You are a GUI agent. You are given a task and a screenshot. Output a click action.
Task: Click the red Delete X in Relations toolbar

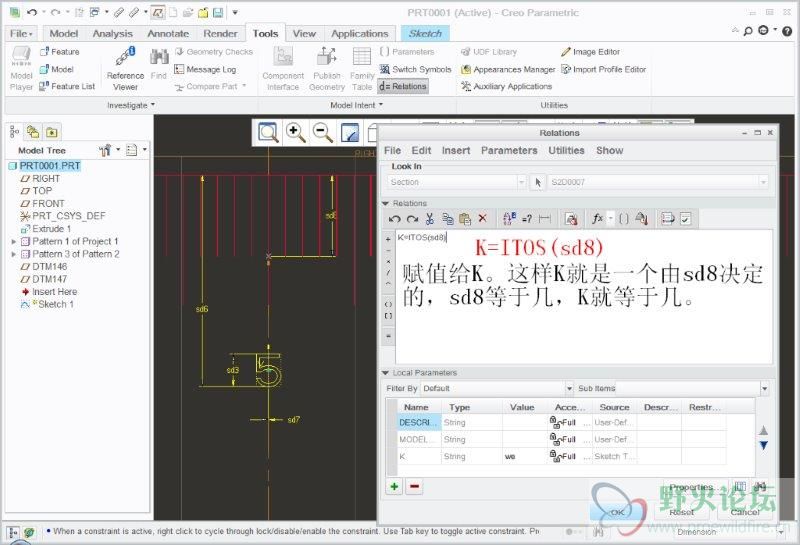pyautogui.click(x=483, y=219)
